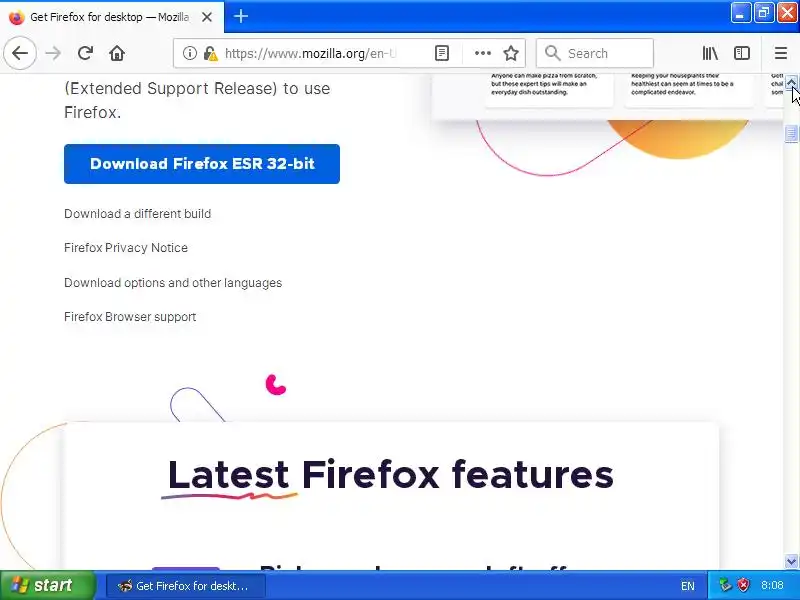The height and width of the screenshot is (600, 800).
Task: Open Firefox Privacy Notice link
Action: coord(126,248)
